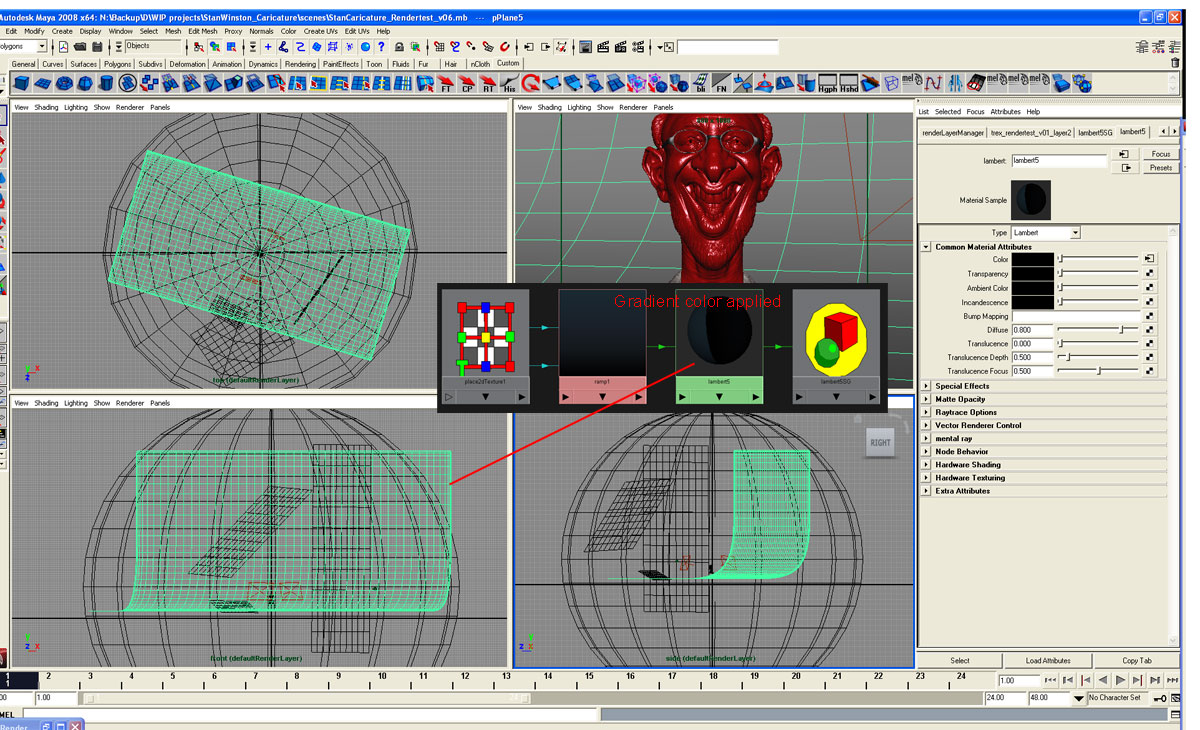
Task: Select the polygon cube icon on the shelf
Action: coord(22,85)
